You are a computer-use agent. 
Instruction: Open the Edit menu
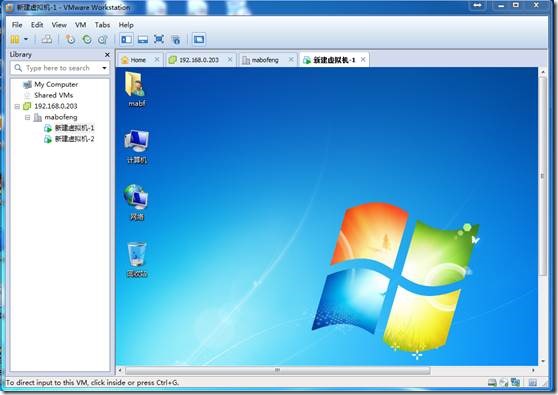point(37,25)
